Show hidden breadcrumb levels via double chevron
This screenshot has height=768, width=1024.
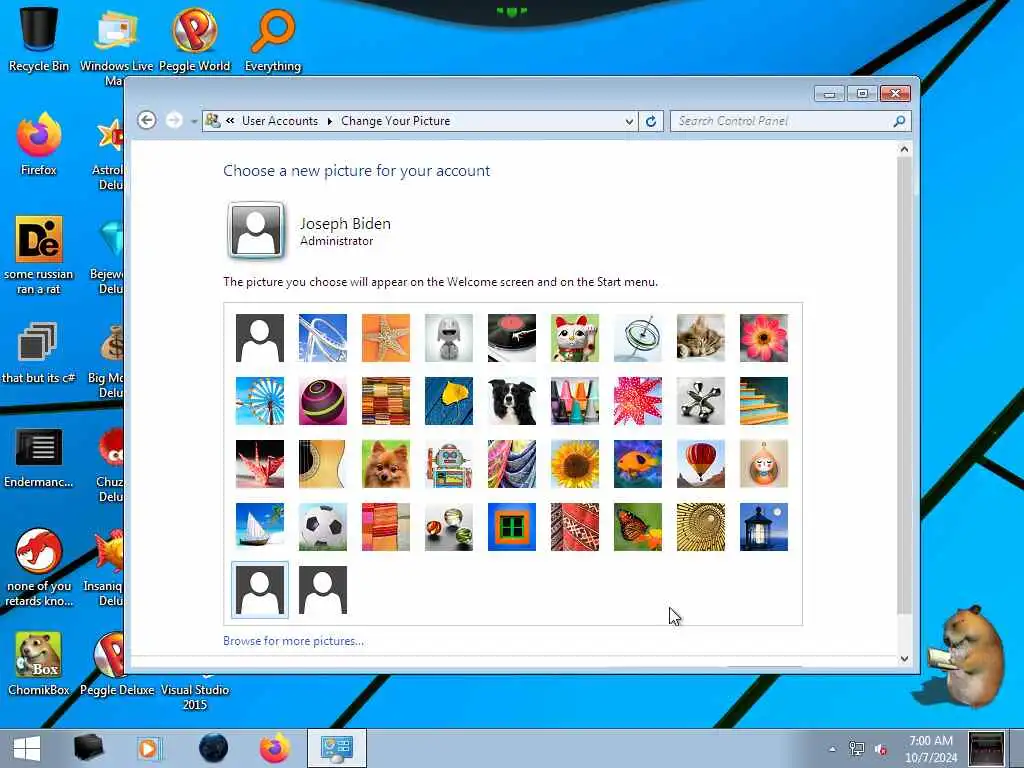pyautogui.click(x=230, y=121)
